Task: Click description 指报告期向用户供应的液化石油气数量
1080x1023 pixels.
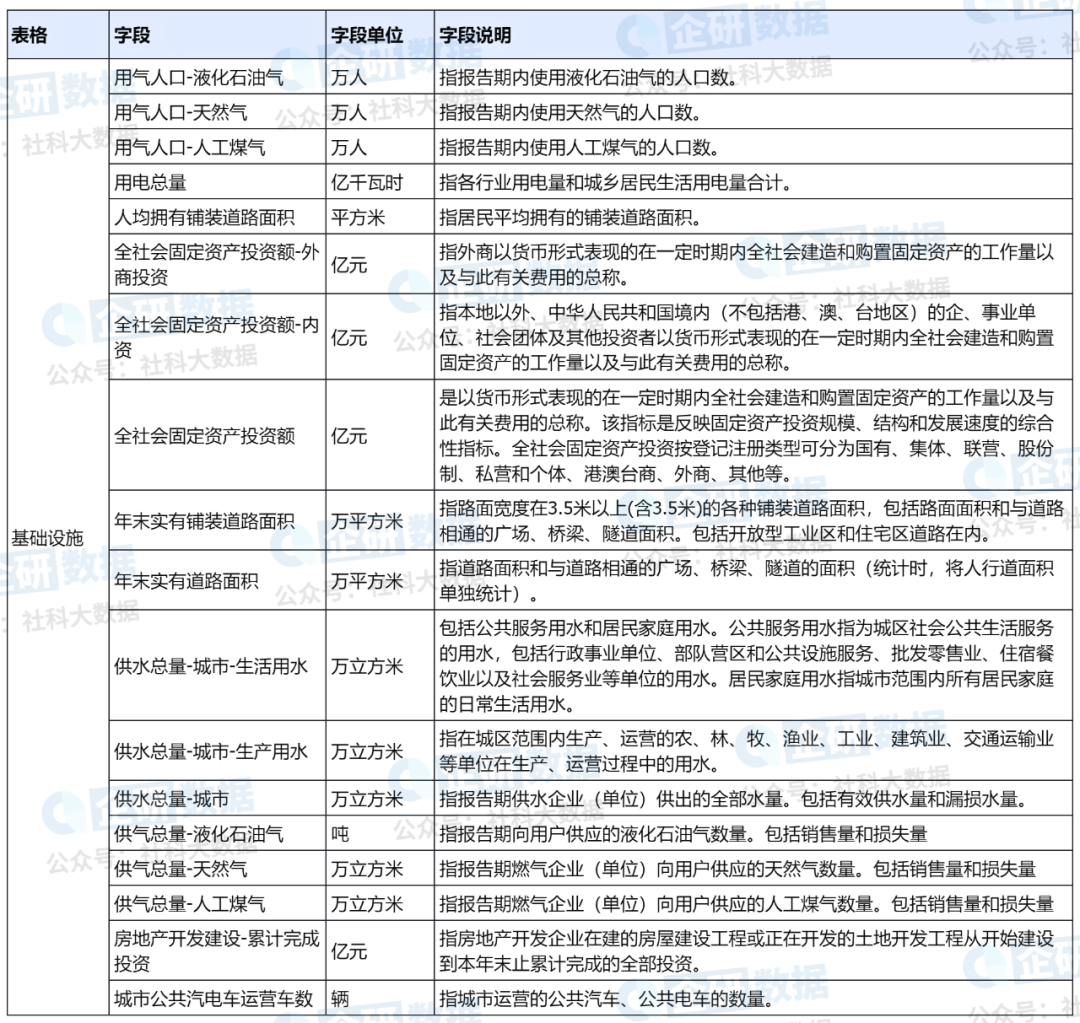Action: 754,834
